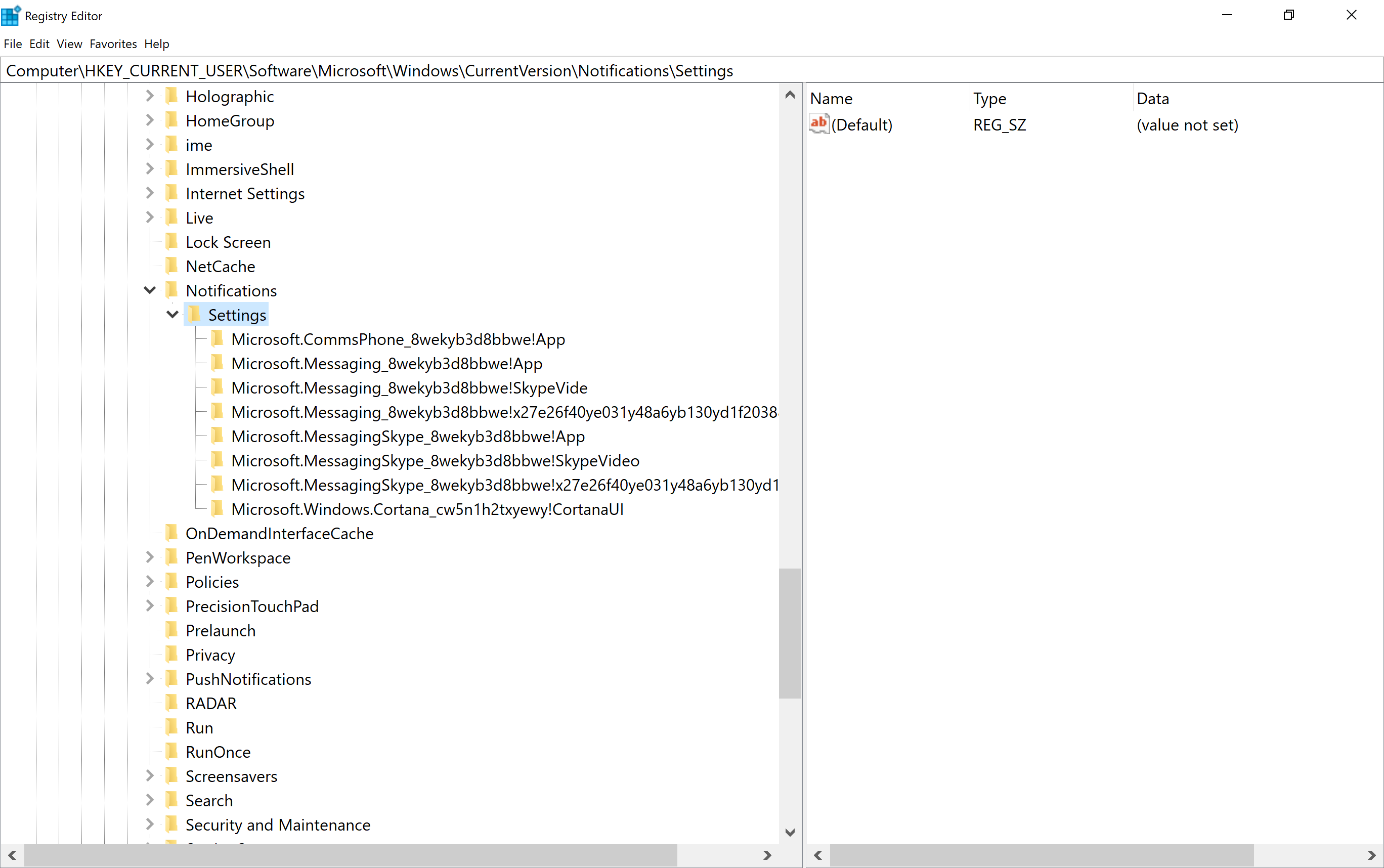Expand the PushNotifications key
This screenshot has width=1384, height=868.
click(x=150, y=678)
